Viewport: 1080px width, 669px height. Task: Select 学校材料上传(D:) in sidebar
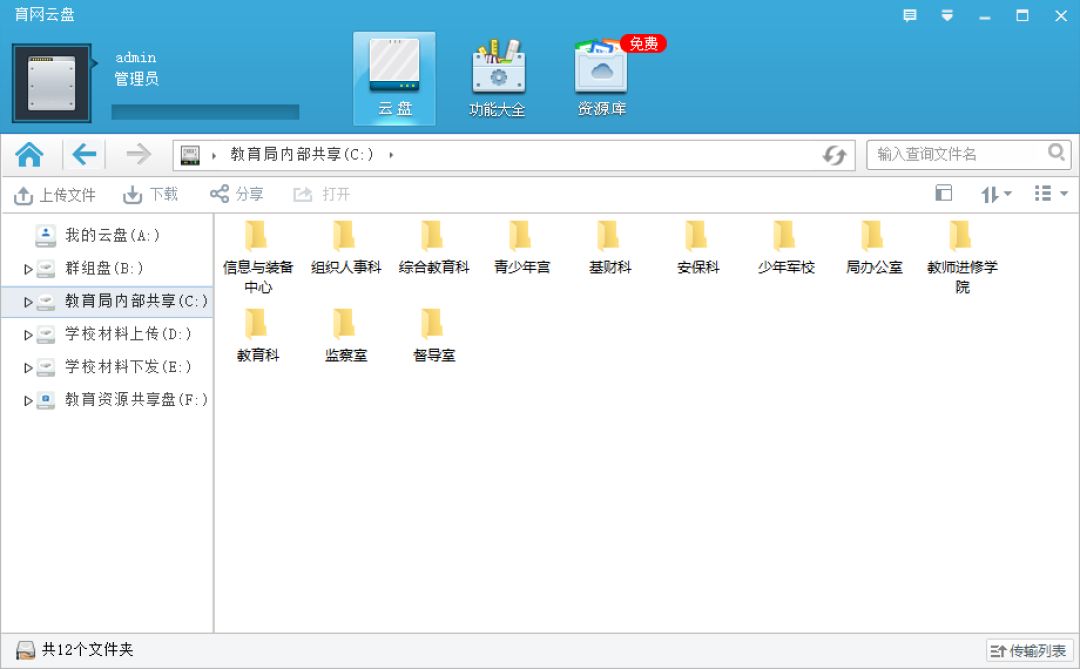coord(107,334)
